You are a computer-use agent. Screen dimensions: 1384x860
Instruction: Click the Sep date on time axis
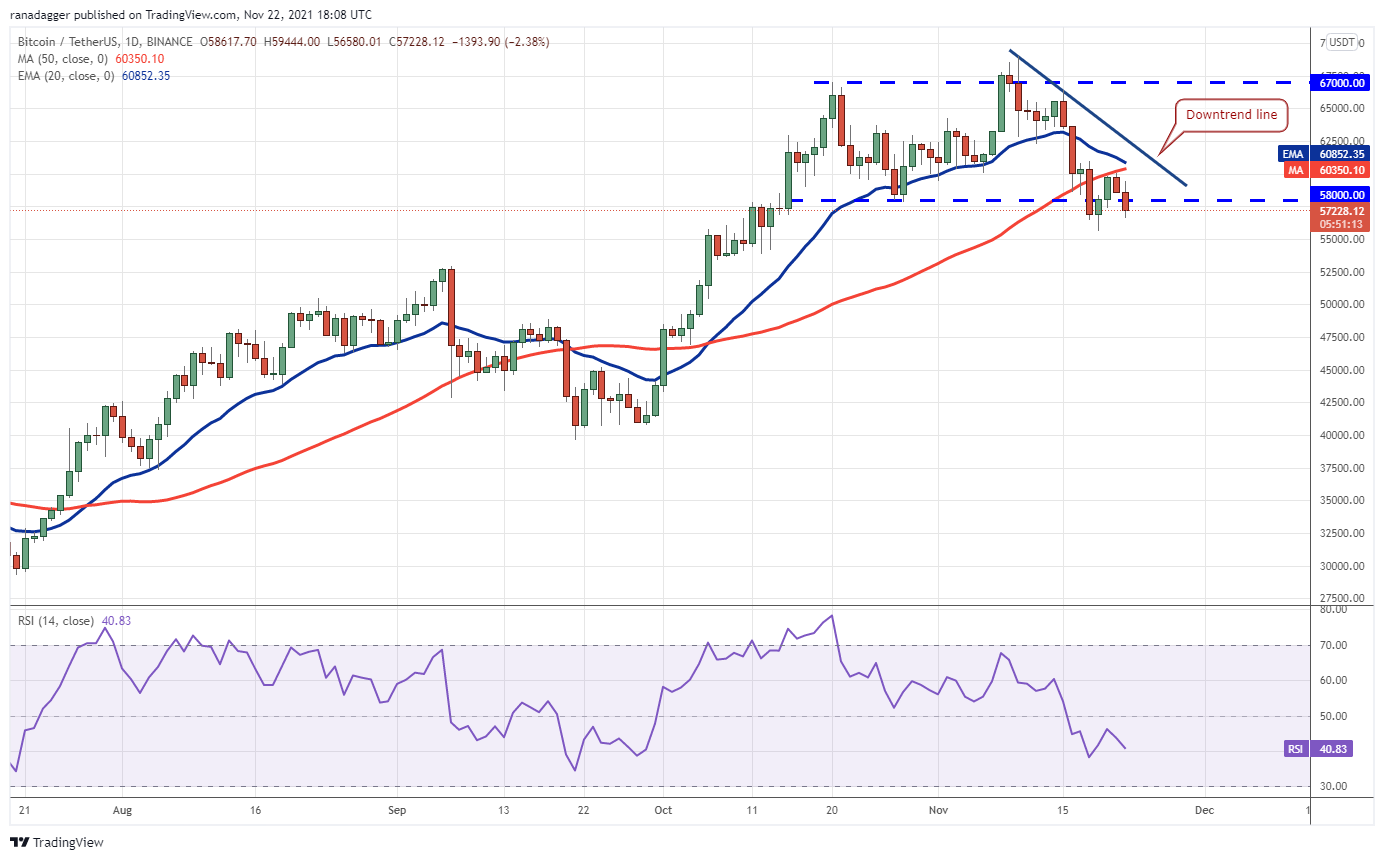click(x=397, y=811)
